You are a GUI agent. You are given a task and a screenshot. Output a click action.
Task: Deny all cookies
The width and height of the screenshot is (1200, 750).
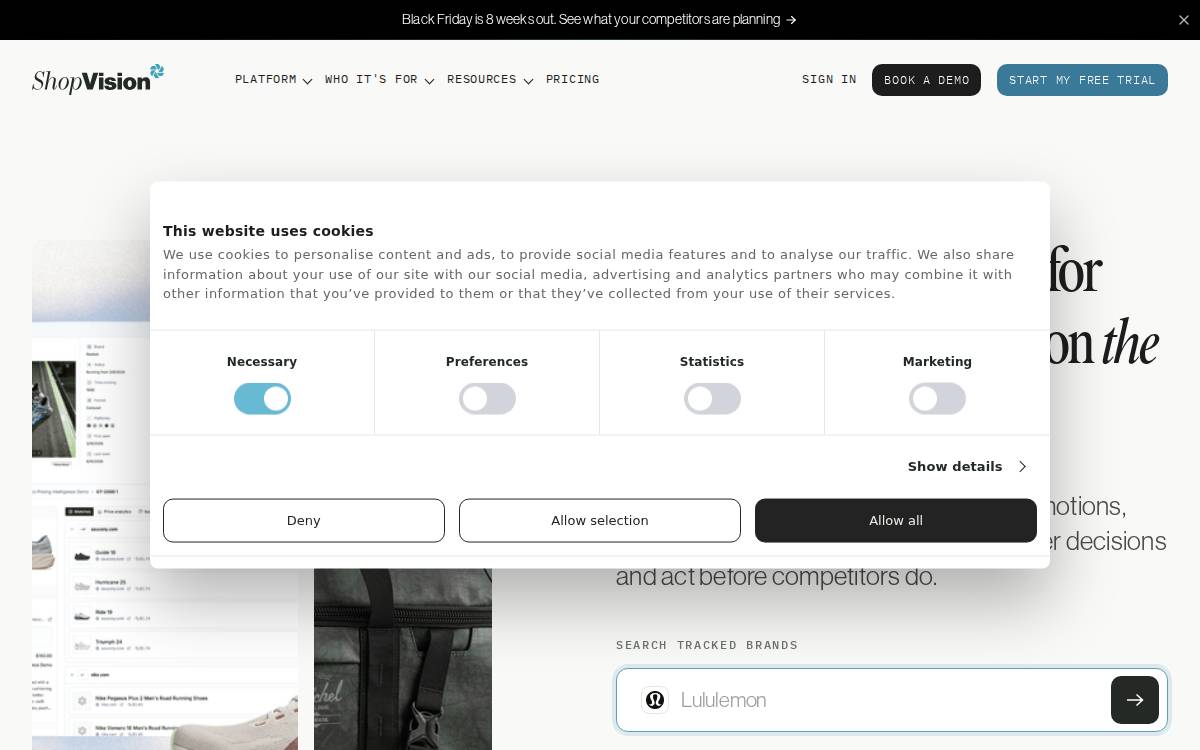tap(304, 521)
